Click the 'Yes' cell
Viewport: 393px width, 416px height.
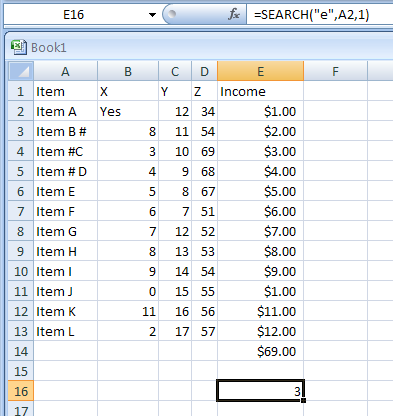click(x=128, y=111)
